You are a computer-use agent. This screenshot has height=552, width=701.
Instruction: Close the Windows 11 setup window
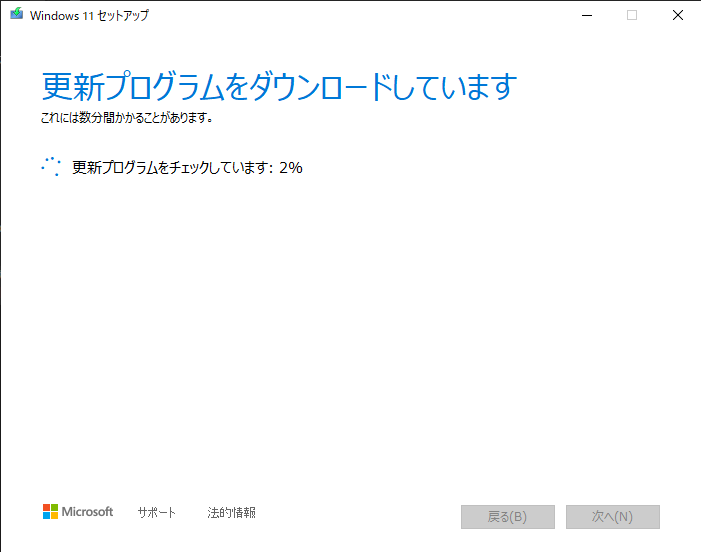point(678,15)
